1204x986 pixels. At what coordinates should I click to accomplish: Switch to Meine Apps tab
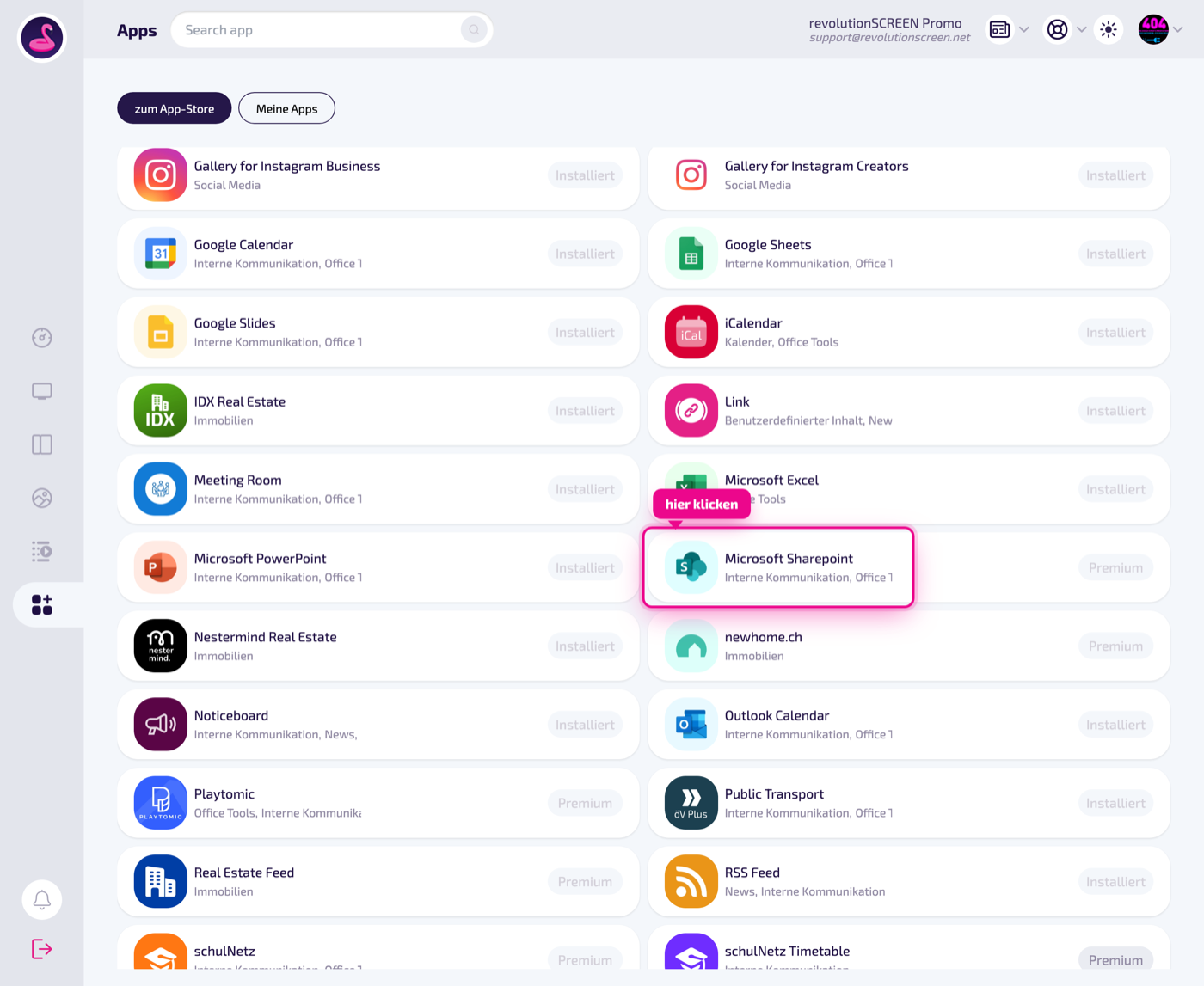point(286,108)
